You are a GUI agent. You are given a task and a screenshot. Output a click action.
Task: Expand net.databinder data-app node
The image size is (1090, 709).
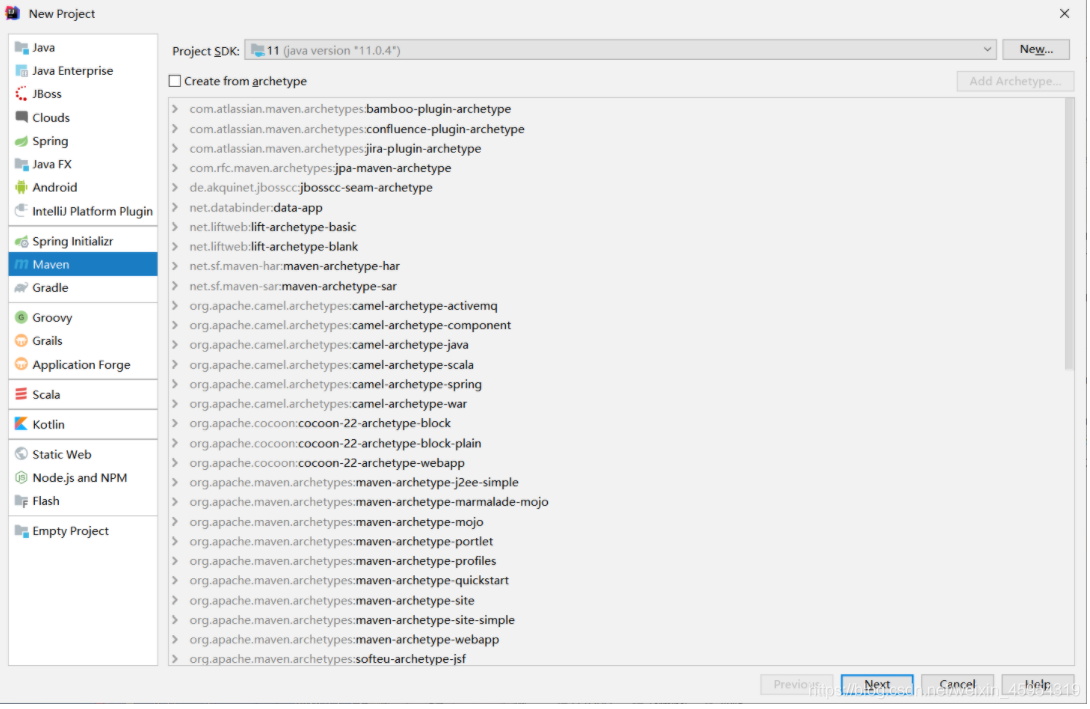[x=175, y=207]
